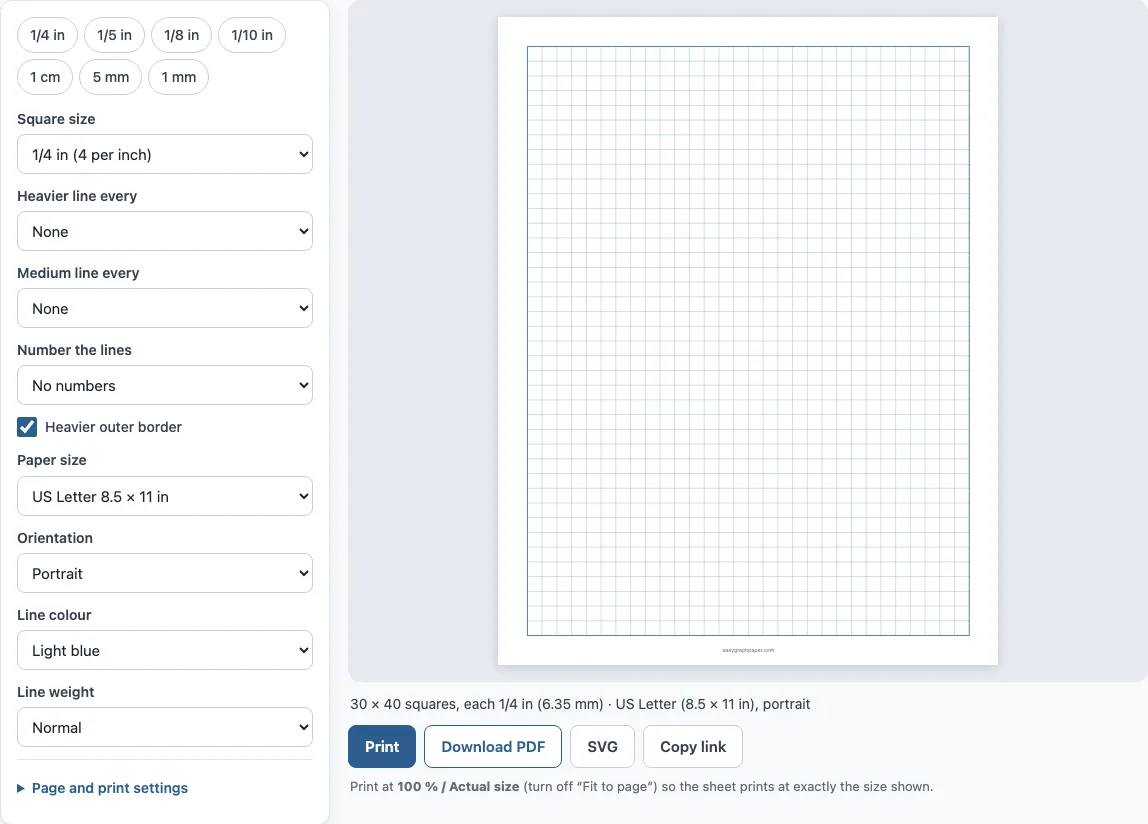Click the 'Print at 100 % / Actual size' note

641,787
